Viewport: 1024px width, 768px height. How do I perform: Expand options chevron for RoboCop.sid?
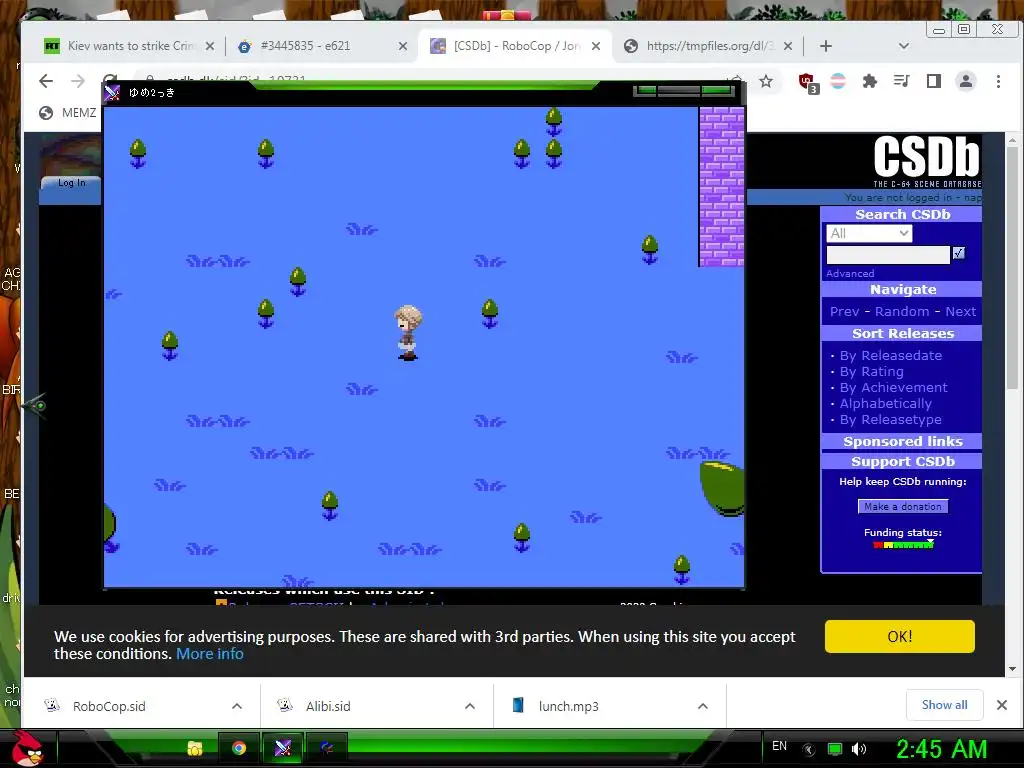point(237,706)
